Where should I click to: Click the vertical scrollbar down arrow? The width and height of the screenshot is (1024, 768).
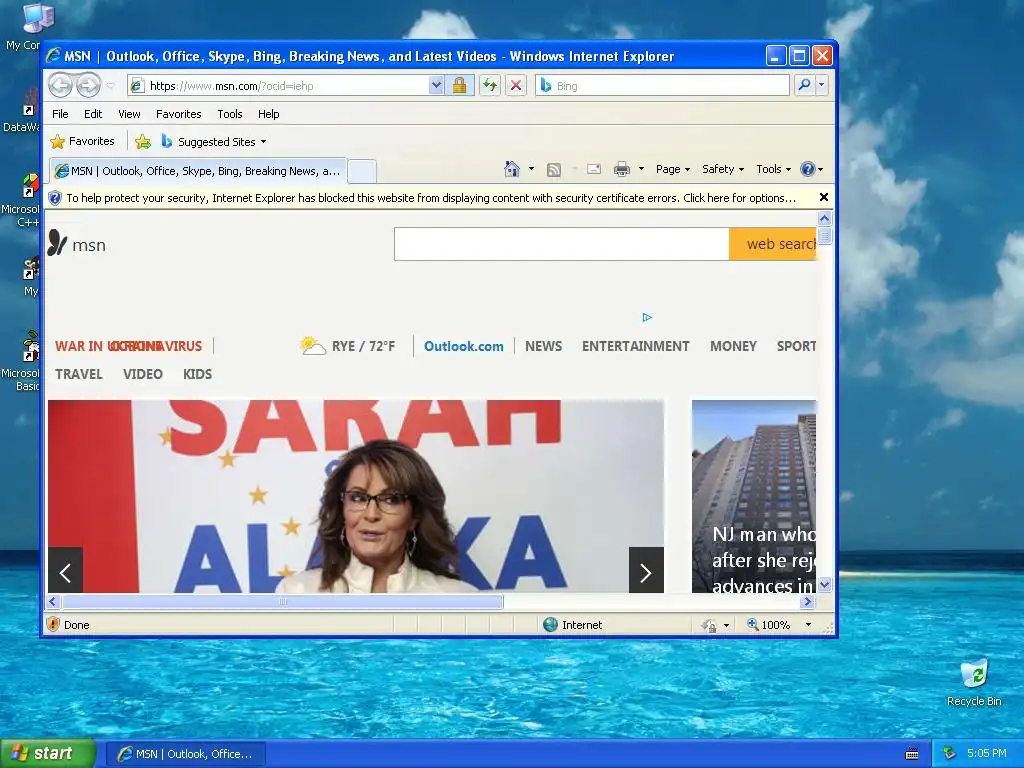[x=824, y=584]
